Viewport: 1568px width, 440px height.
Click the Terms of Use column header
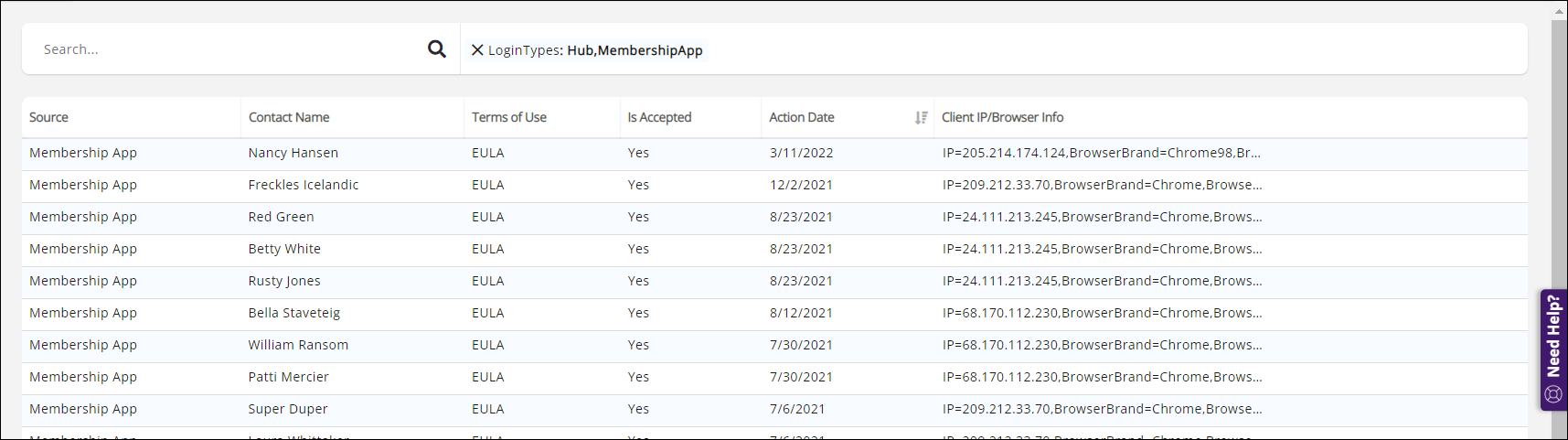coord(509,118)
